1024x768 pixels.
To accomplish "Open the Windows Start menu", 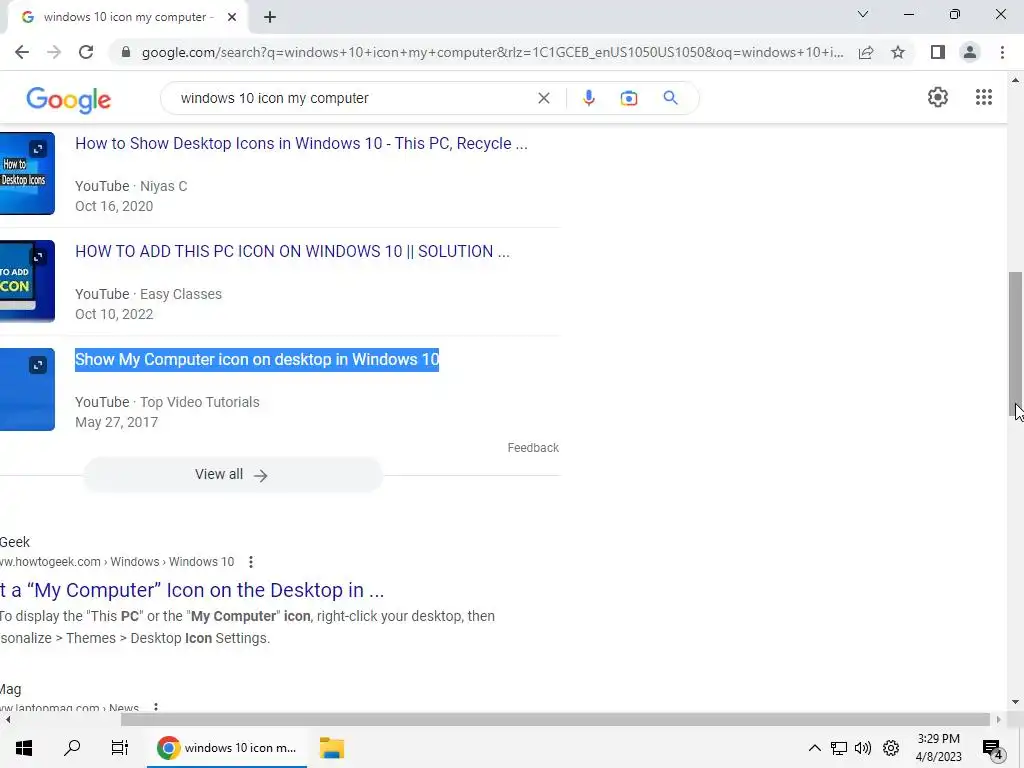I will click(24, 748).
